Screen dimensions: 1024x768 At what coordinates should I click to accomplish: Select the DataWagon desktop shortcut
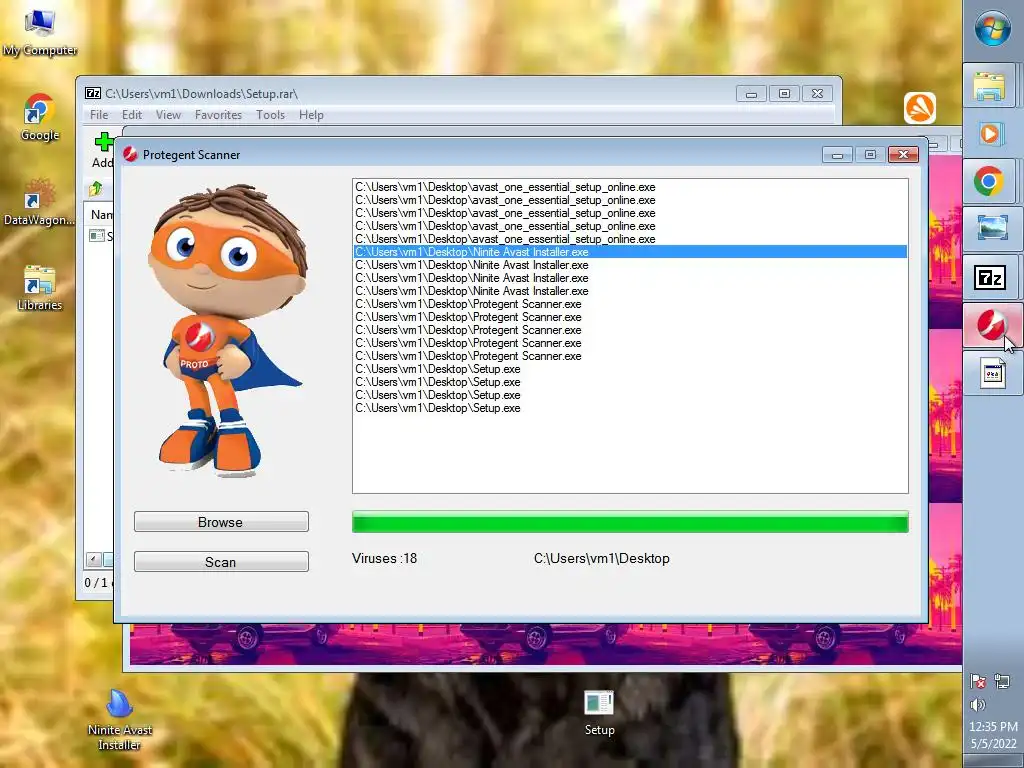tap(40, 202)
